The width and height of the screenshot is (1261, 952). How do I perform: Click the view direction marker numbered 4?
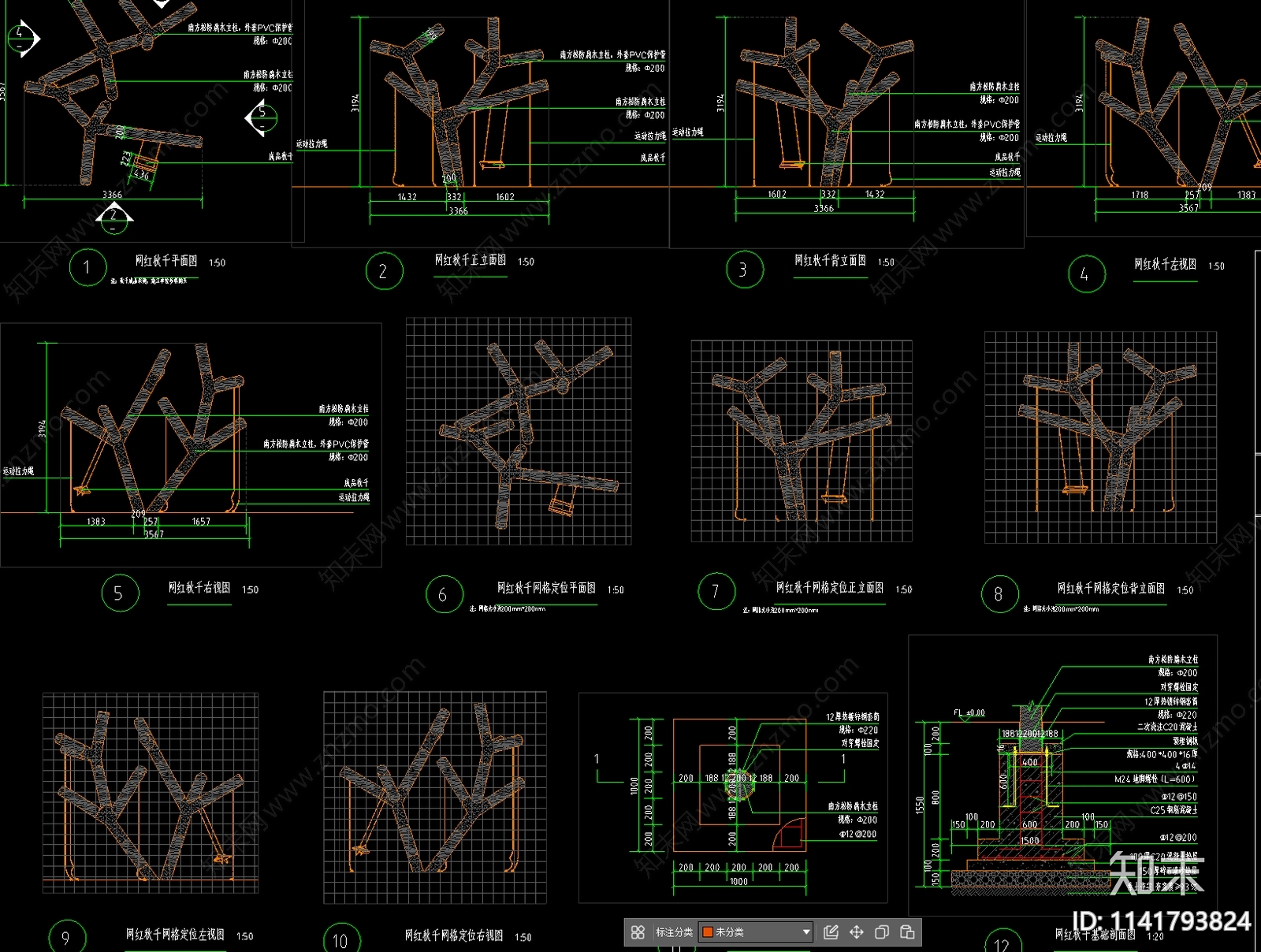pyautogui.click(x=22, y=37)
